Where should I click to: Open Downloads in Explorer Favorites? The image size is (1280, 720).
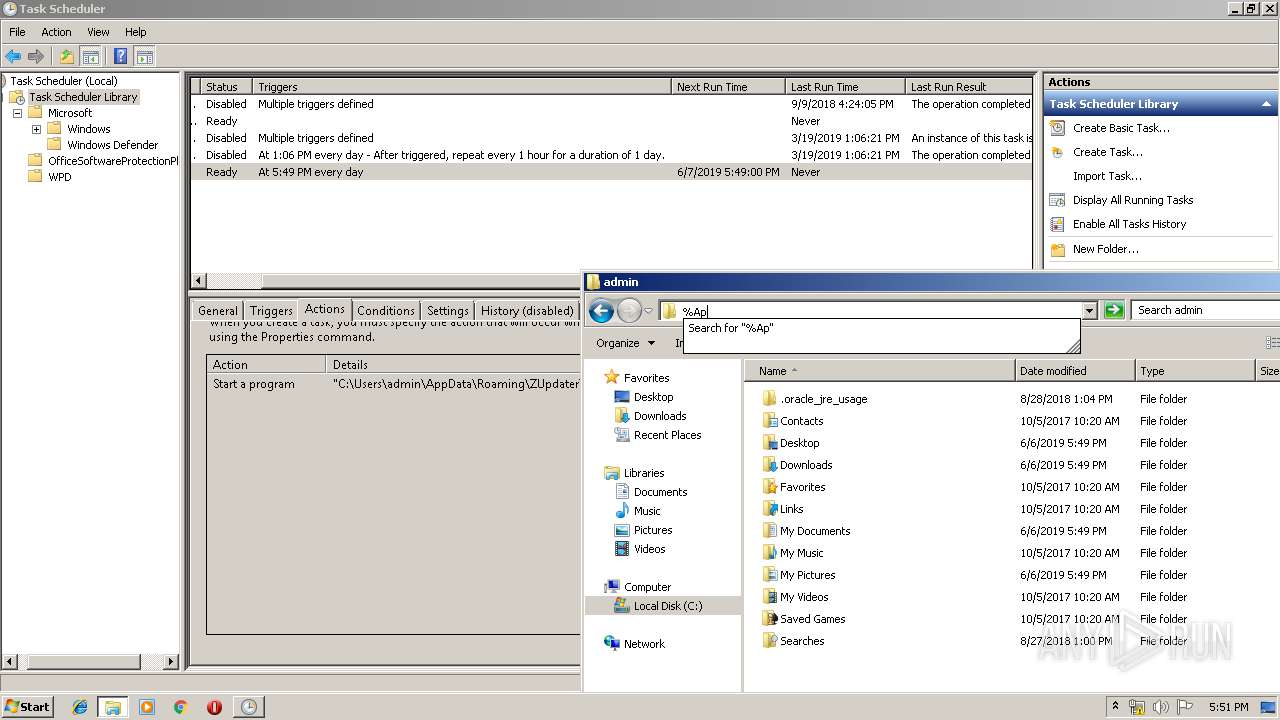(660, 416)
